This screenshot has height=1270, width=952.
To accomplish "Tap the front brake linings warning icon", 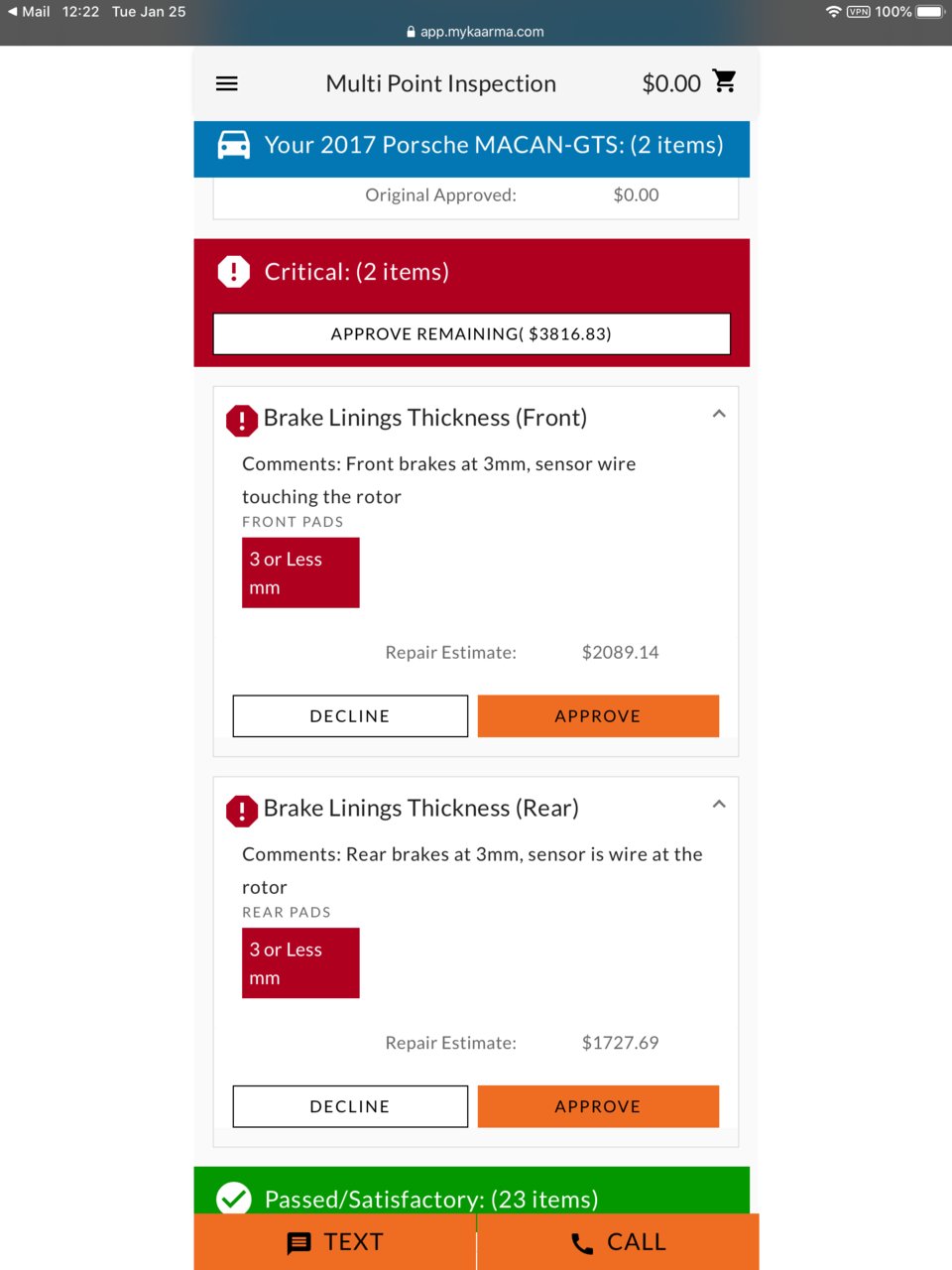I will pos(242,420).
